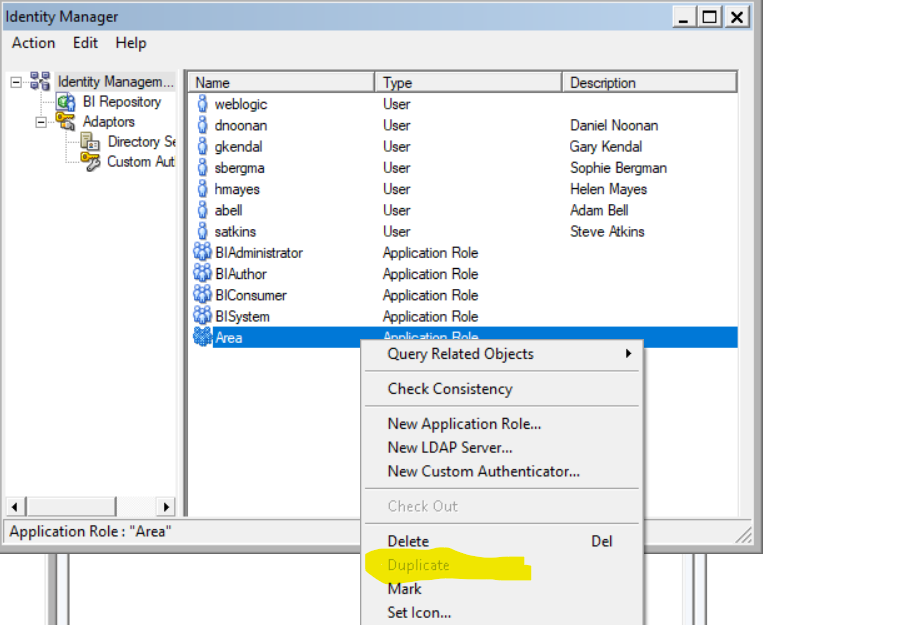Click the Identity Management tree root icon
The width and height of the screenshot is (897, 625).
coord(40,81)
